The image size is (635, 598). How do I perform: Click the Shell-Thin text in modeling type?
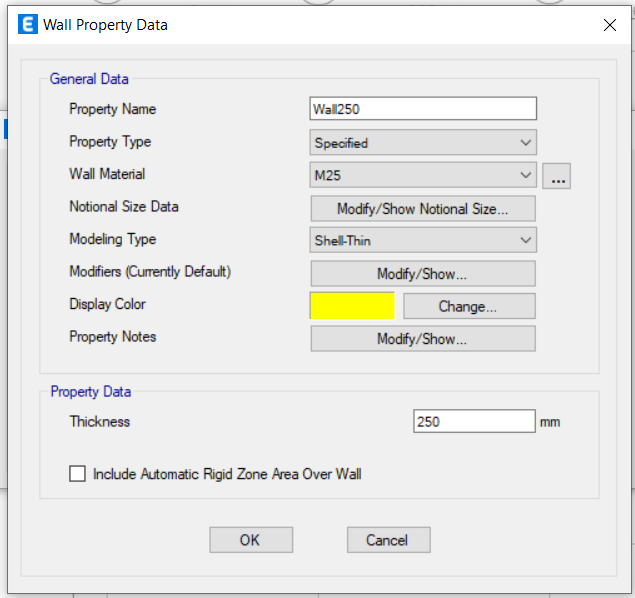point(343,240)
